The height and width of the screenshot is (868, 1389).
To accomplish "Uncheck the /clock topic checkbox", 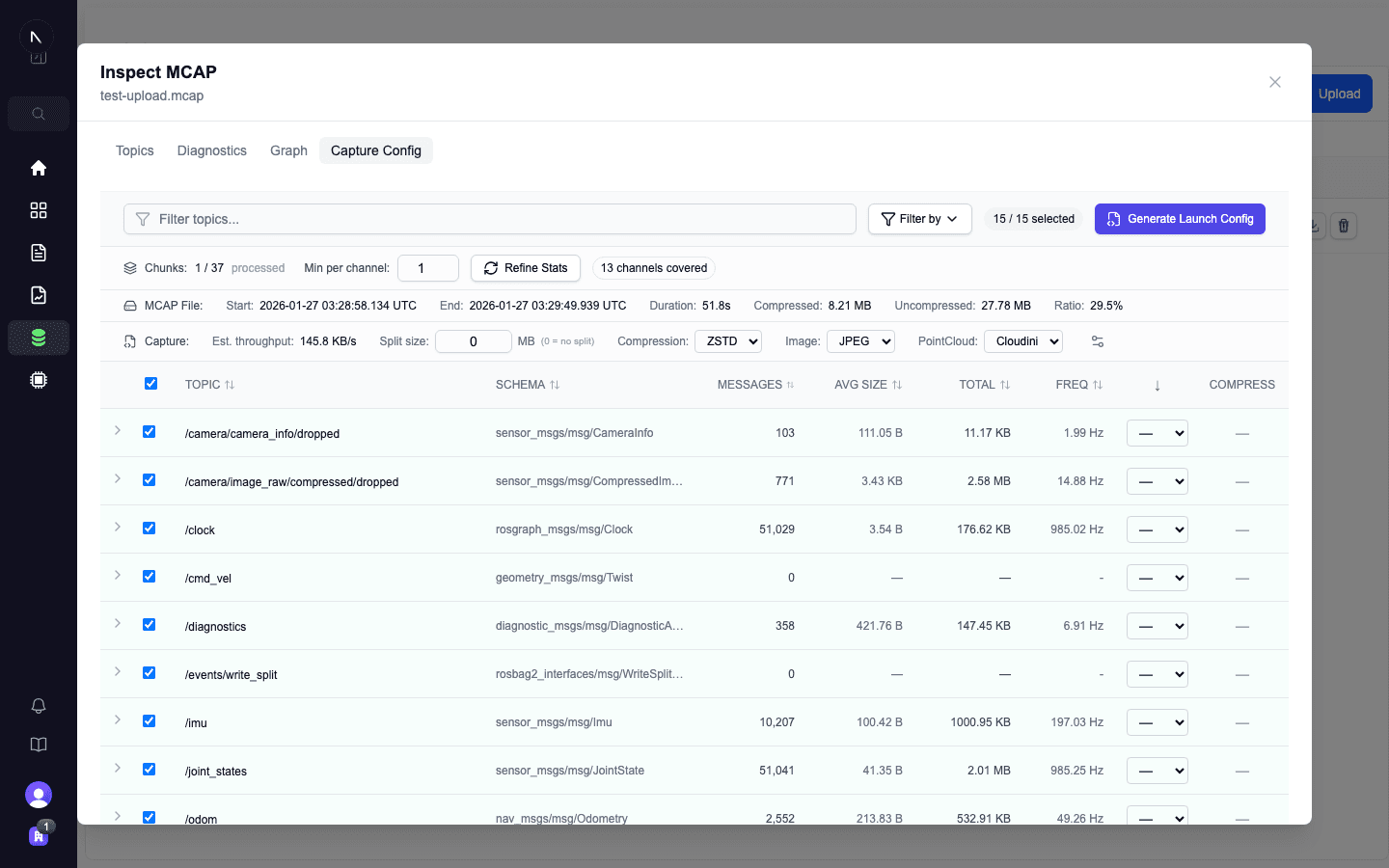I will point(149,528).
